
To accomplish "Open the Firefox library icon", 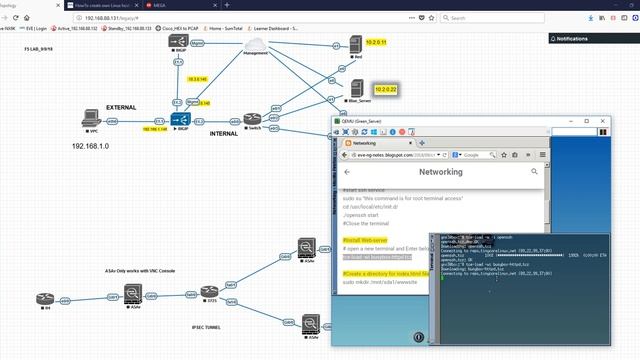I will click(x=602, y=18).
